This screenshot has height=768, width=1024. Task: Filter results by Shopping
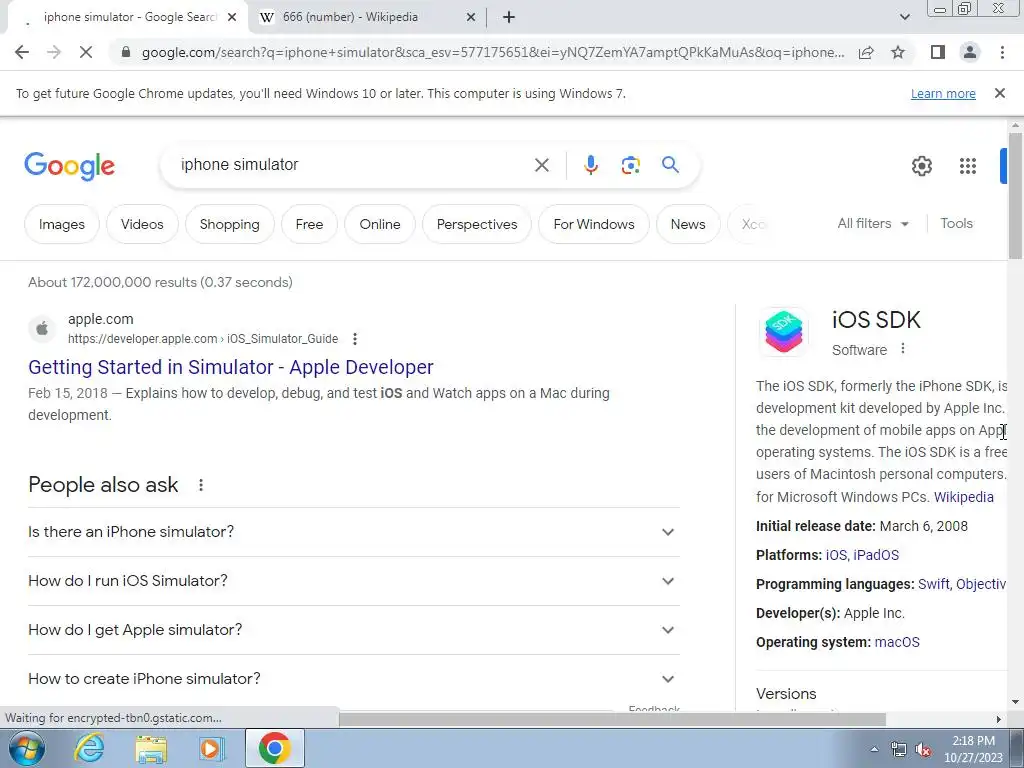[x=229, y=224]
